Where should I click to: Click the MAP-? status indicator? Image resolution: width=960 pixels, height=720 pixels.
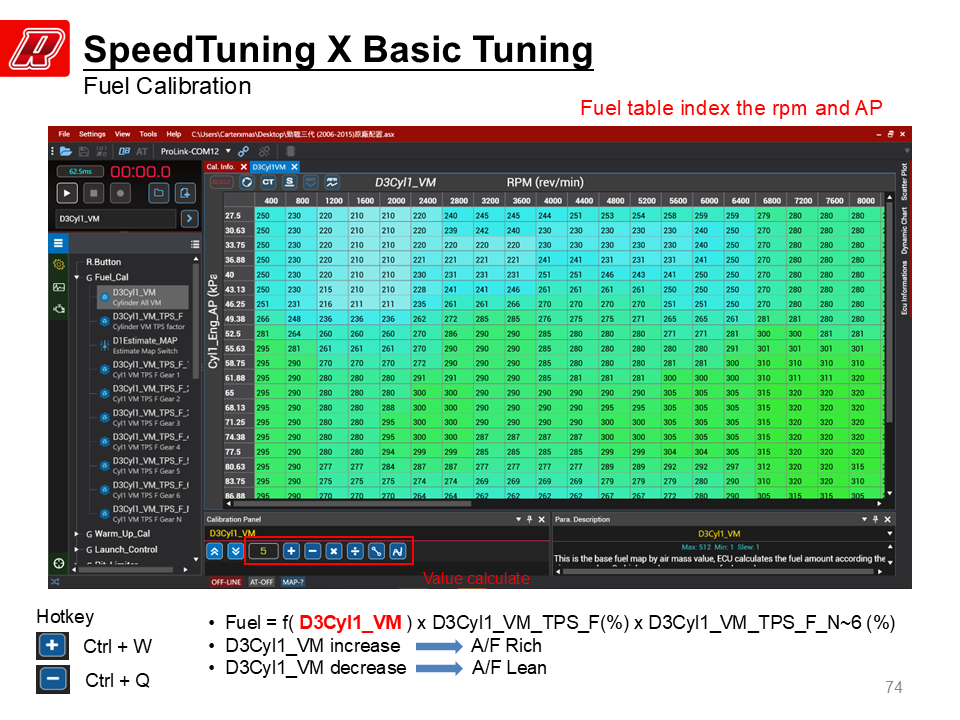(x=293, y=582)
